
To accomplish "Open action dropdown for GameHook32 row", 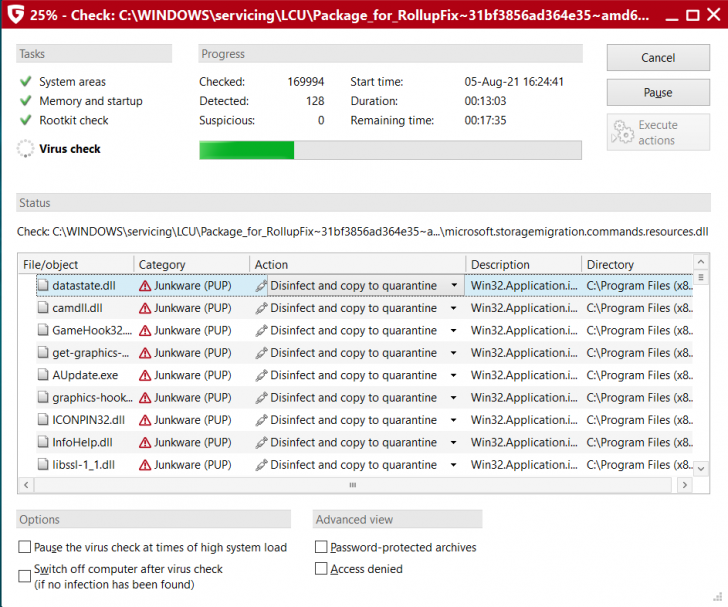I will (454, 330).
